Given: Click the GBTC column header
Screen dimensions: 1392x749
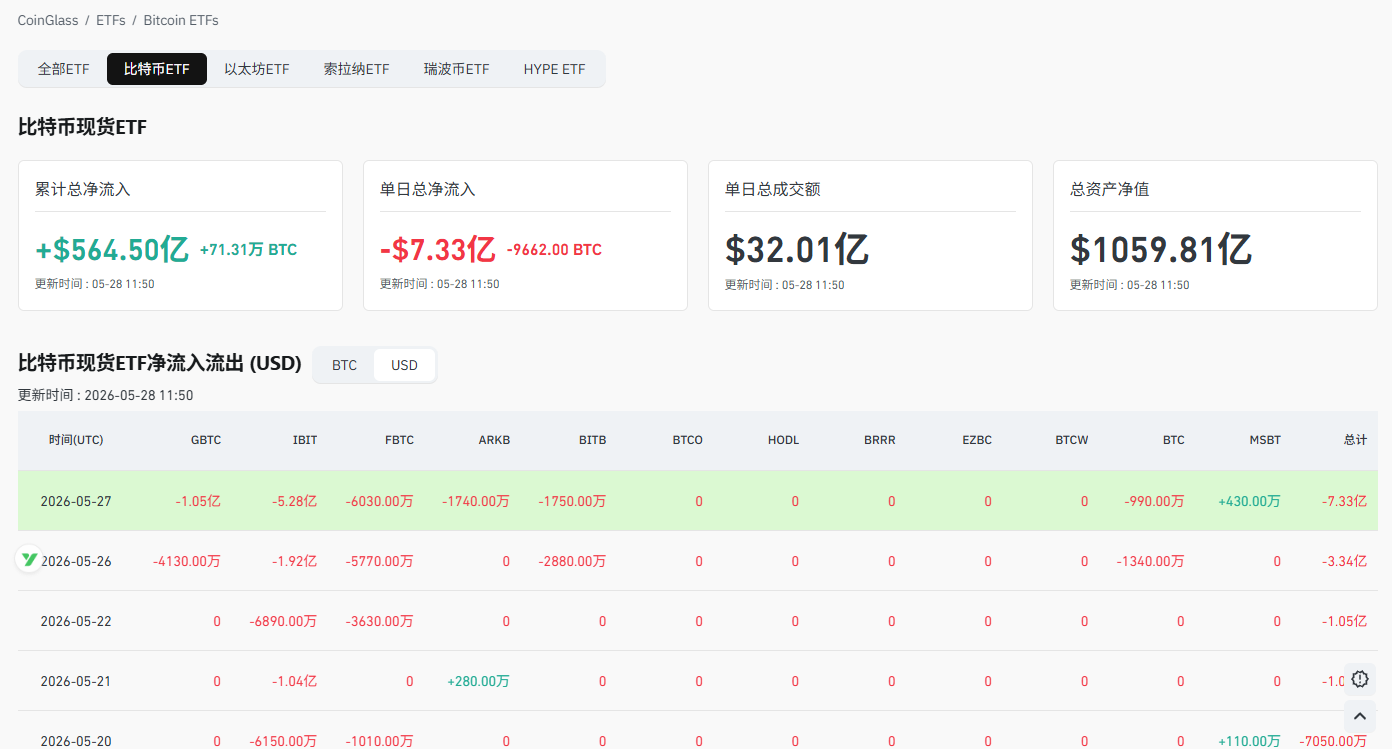Looking at the screenshot, I should tap(206, 440).
